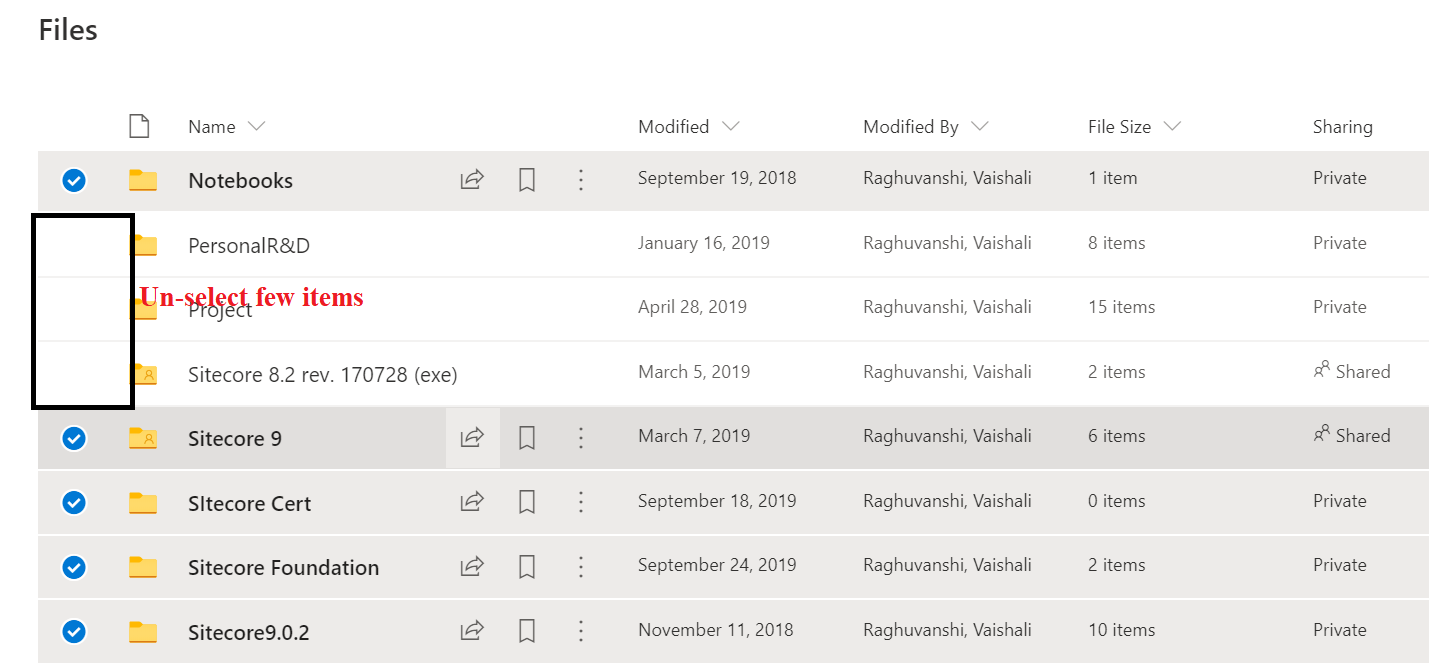The height and width of the screenshot is (664, 1429).
Task: Unselect Sitecore Foundation
Action: (73, 567)
